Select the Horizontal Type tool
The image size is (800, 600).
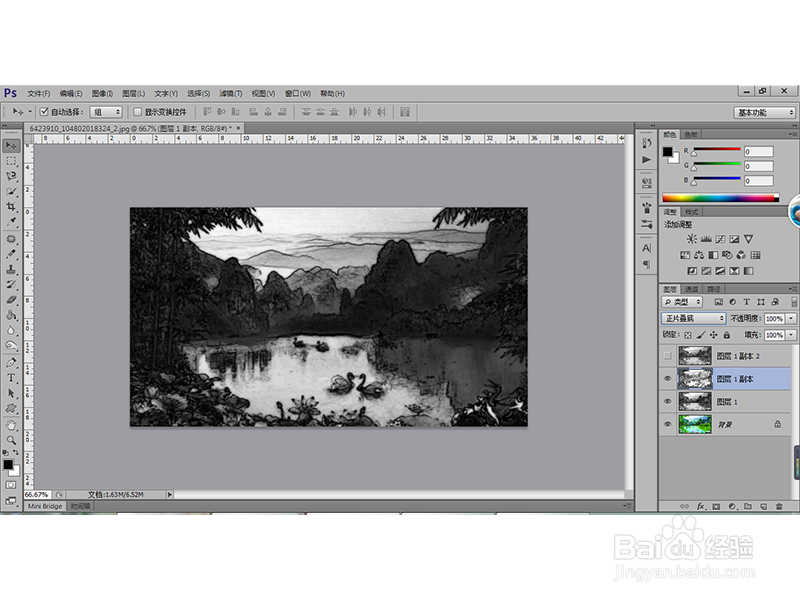pyautogui.click(x=11, y=378)
